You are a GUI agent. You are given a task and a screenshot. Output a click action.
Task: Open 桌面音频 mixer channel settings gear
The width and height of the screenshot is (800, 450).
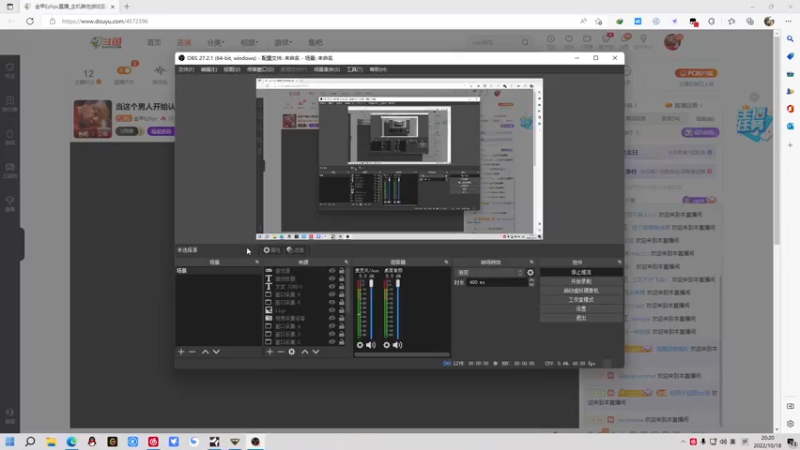(x=386, y=345)
